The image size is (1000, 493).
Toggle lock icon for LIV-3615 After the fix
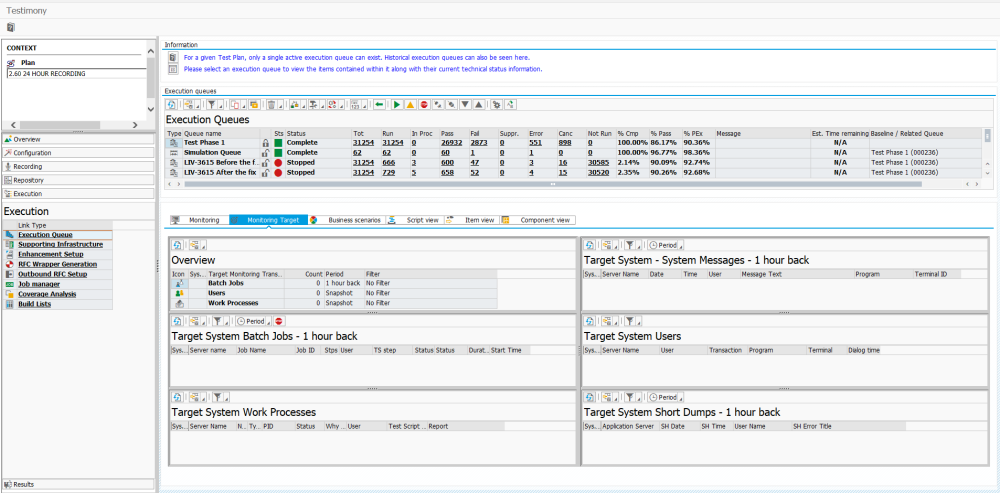point(265,173)
